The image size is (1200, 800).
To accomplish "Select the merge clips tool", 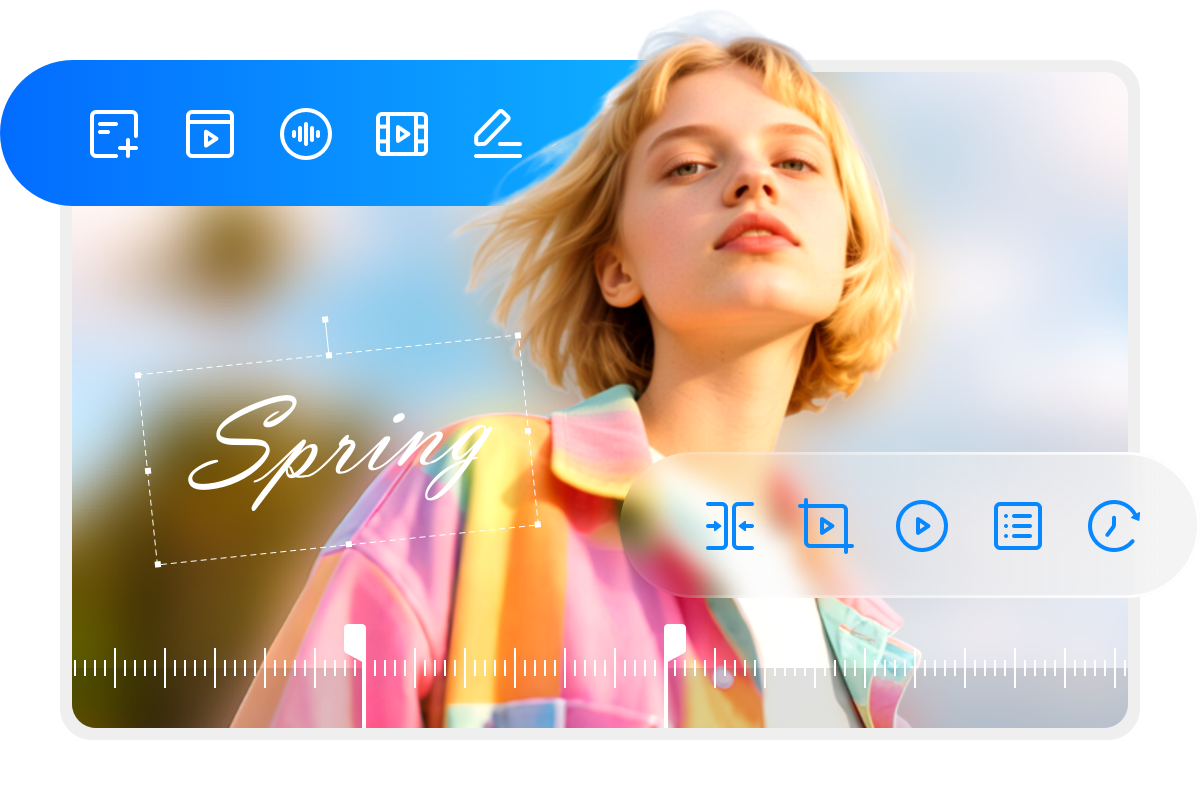I will (x=731, y=527).
